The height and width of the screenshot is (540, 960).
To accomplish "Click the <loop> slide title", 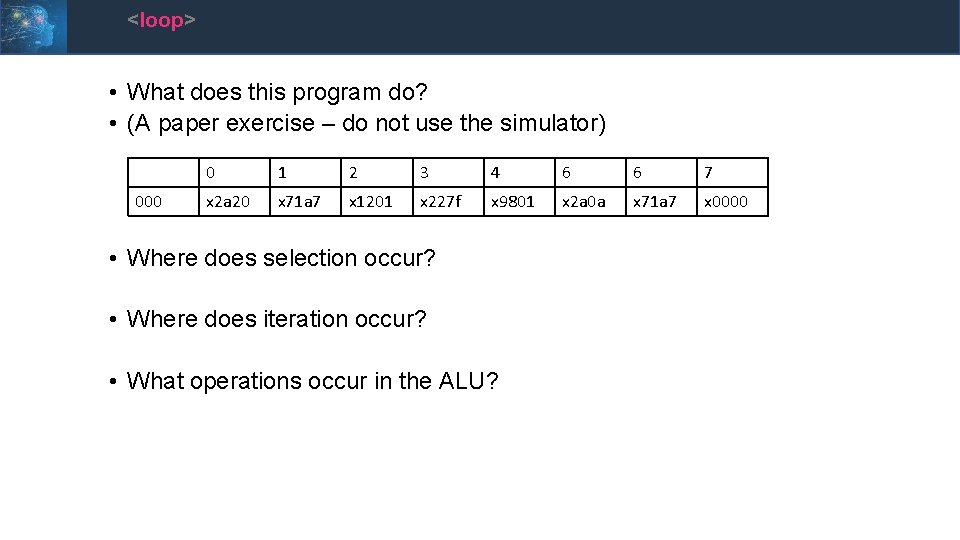I will click(161, 20).
